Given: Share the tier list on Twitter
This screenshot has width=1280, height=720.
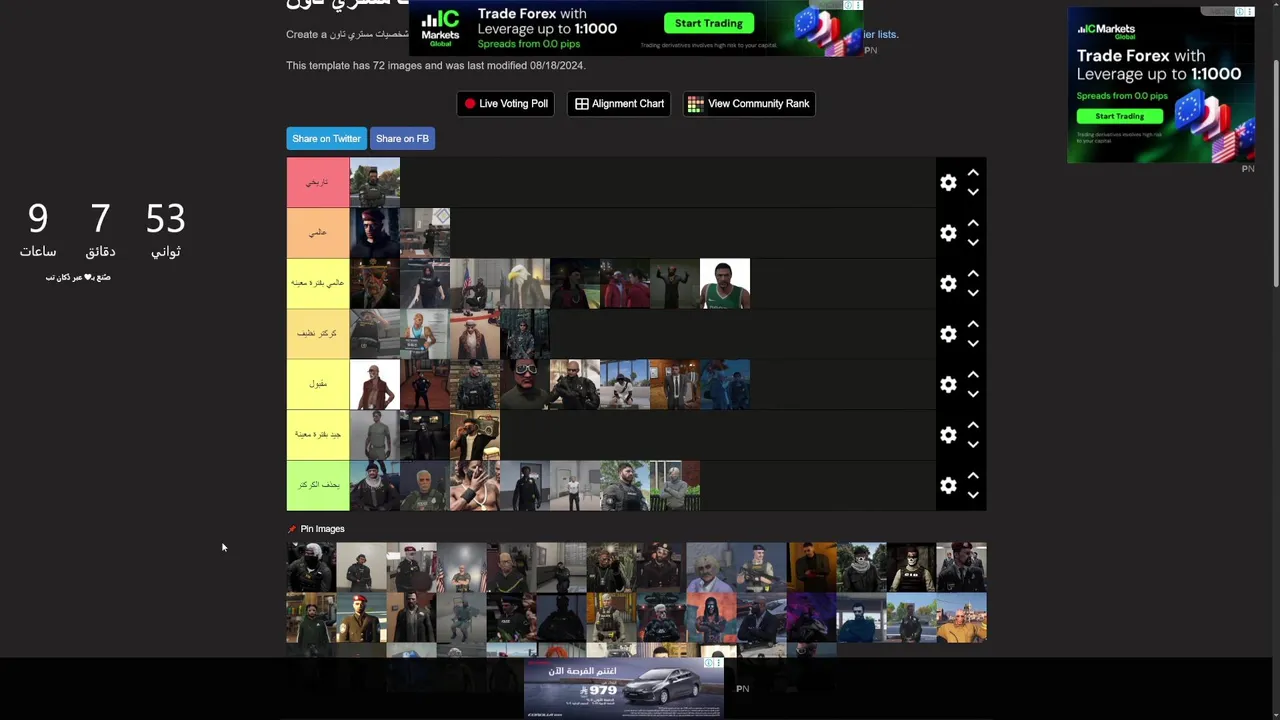Looking at the screenshot, I should point(326,139).
